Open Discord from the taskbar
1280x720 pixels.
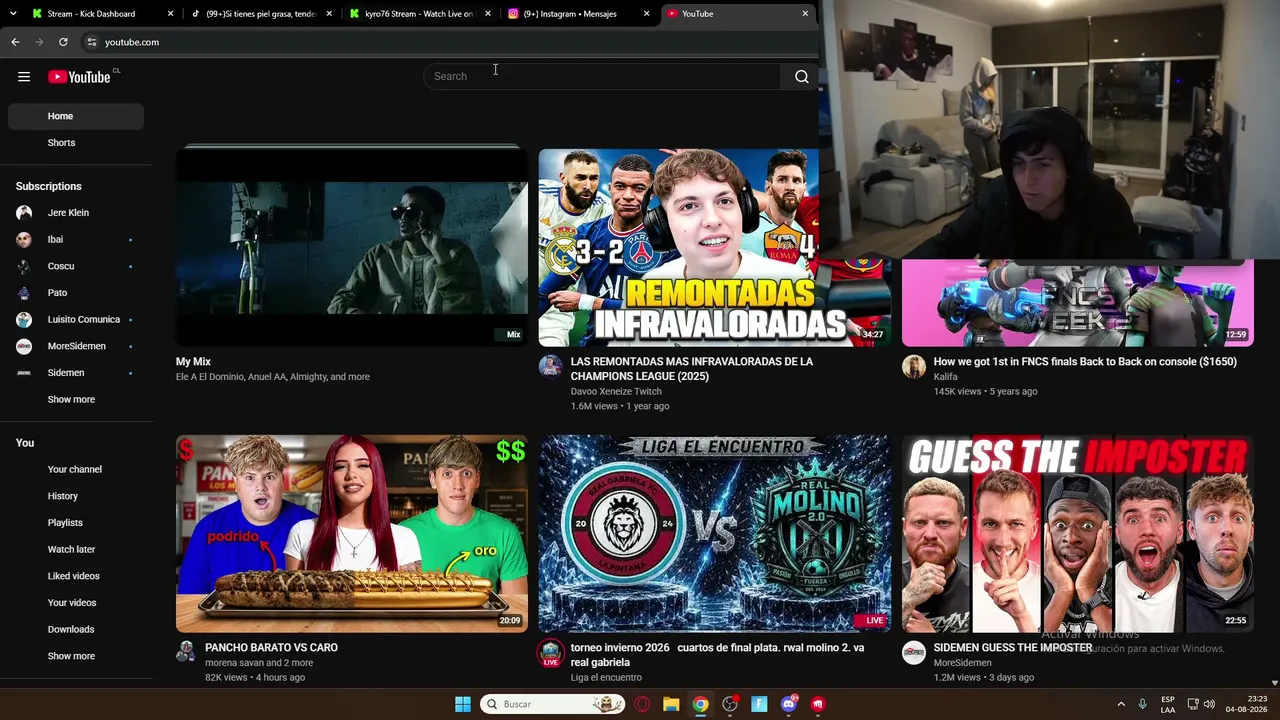click(x=789, y=704)
